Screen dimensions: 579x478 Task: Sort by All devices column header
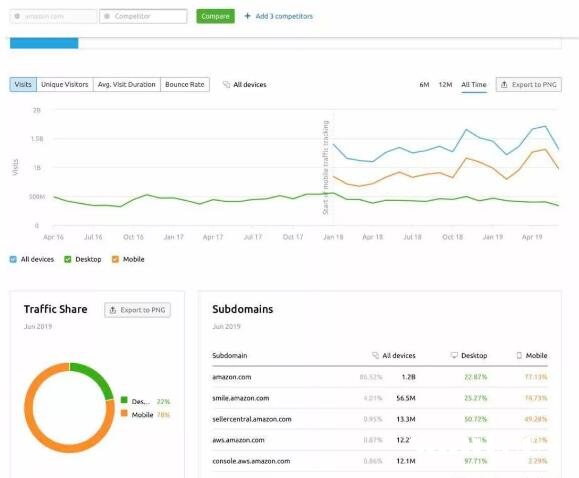pos(399,355)
